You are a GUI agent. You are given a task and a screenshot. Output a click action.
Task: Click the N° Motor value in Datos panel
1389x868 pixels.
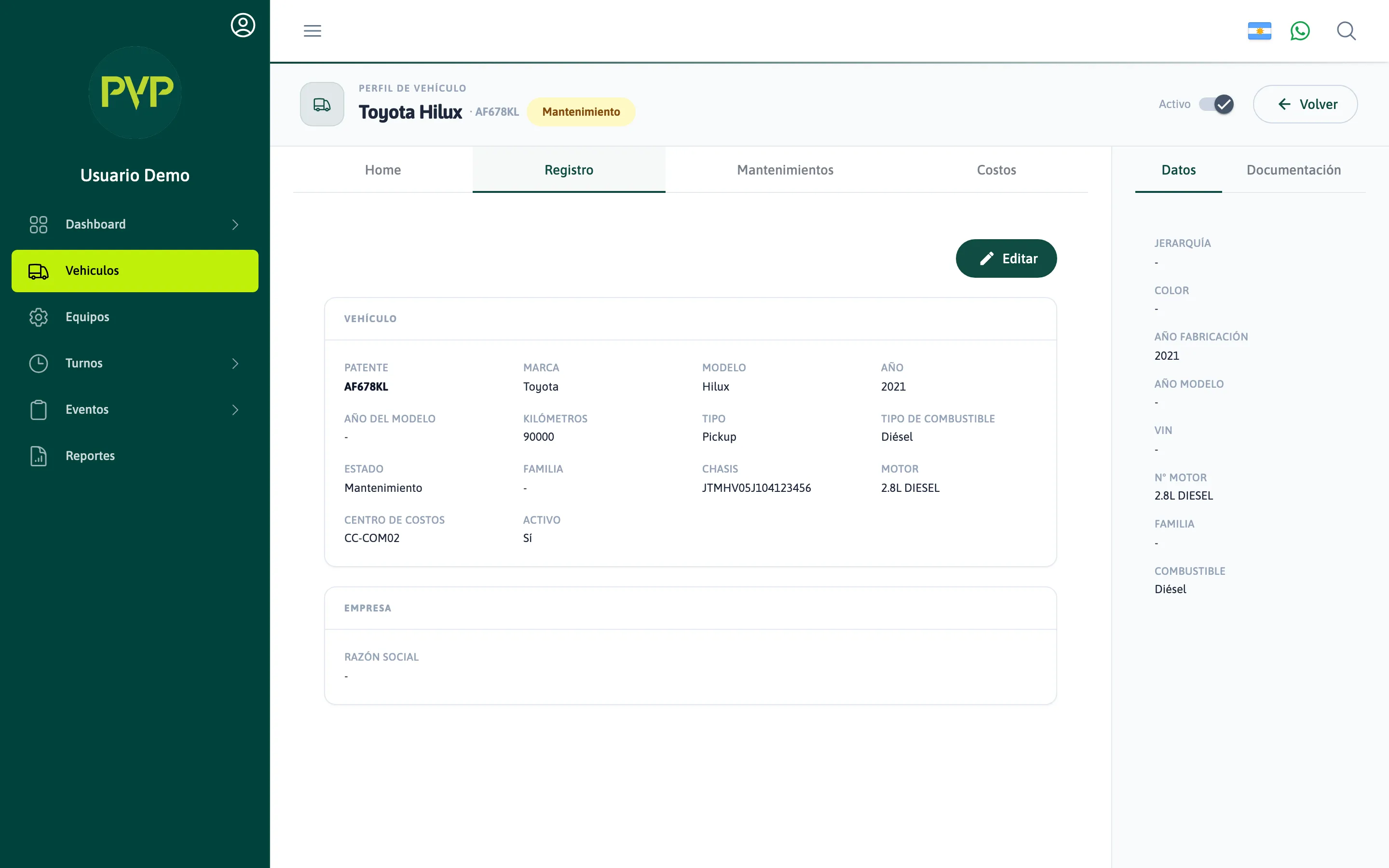(1184, 496)
